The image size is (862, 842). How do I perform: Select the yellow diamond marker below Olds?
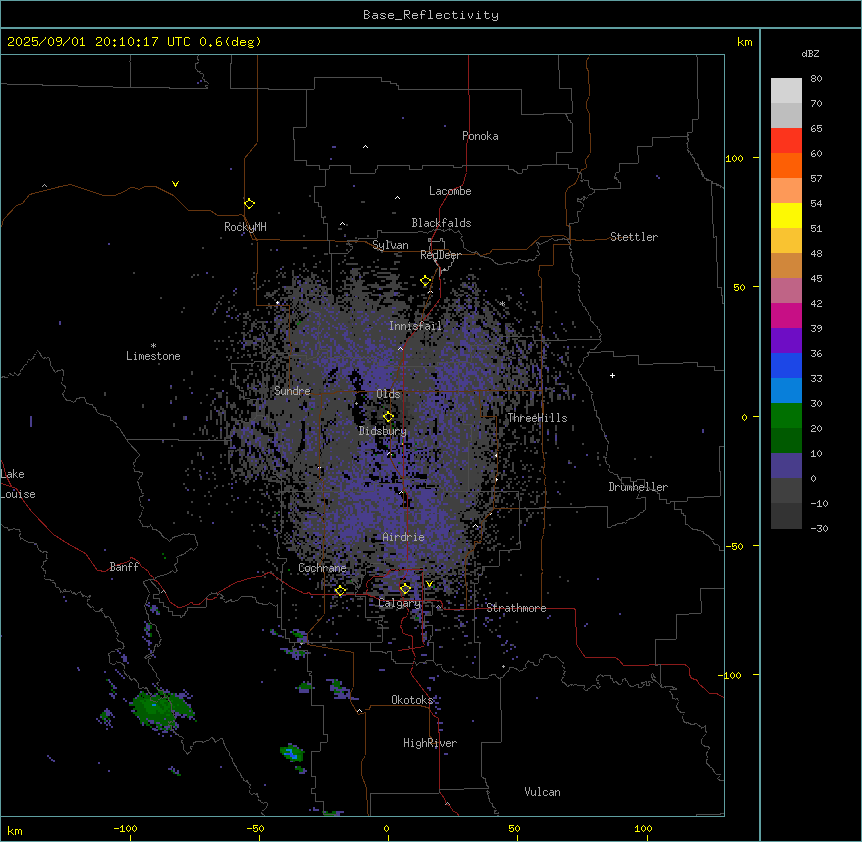(x=388, y=416)
